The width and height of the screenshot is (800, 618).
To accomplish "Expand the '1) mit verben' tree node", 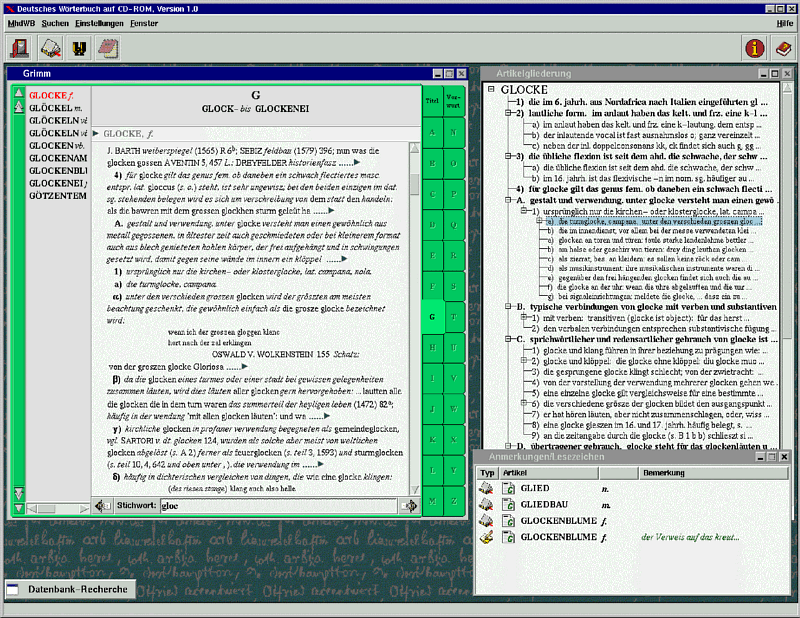I will click(523, 317).
